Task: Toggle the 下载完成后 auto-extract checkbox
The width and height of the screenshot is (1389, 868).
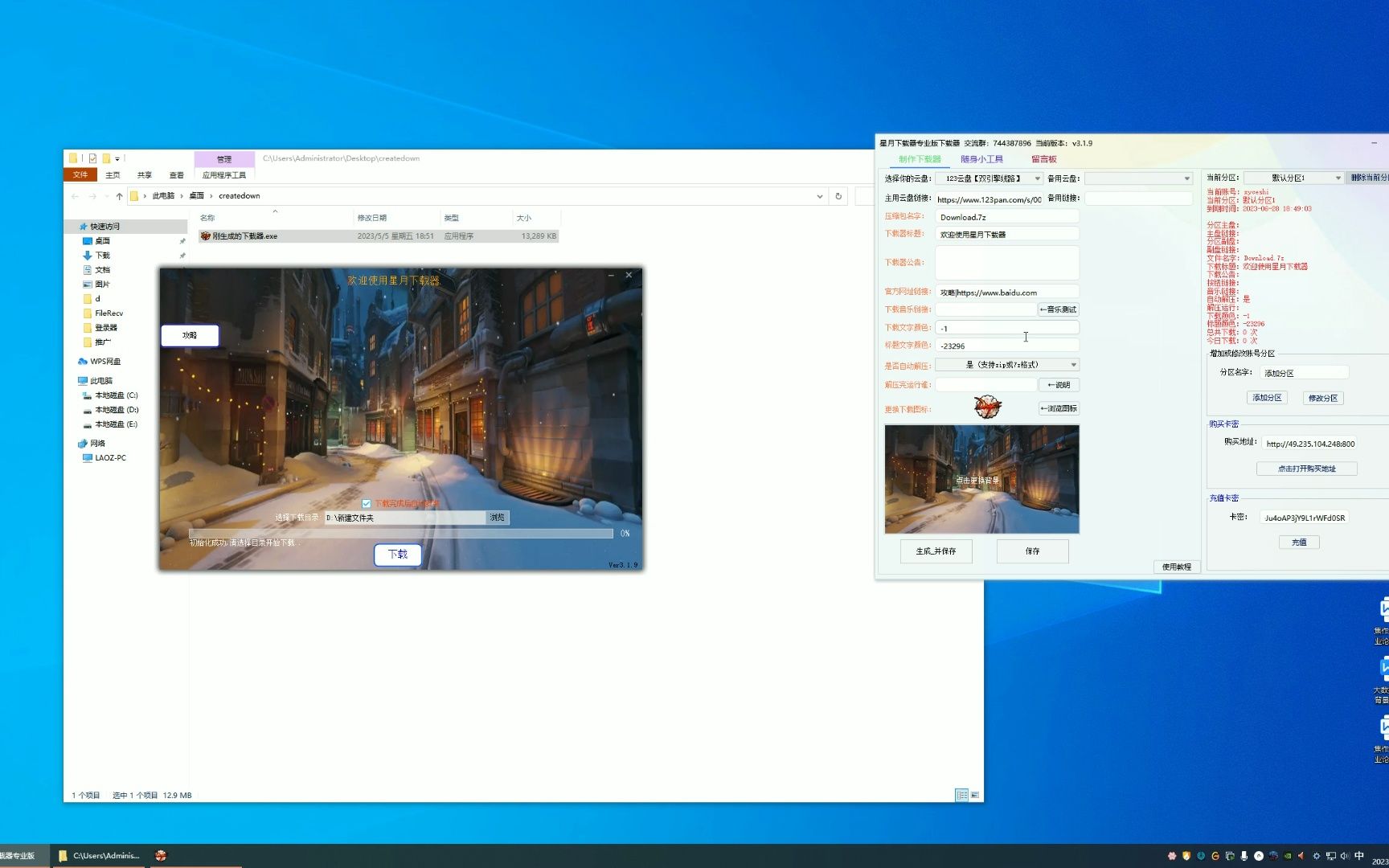Action: 367,504
